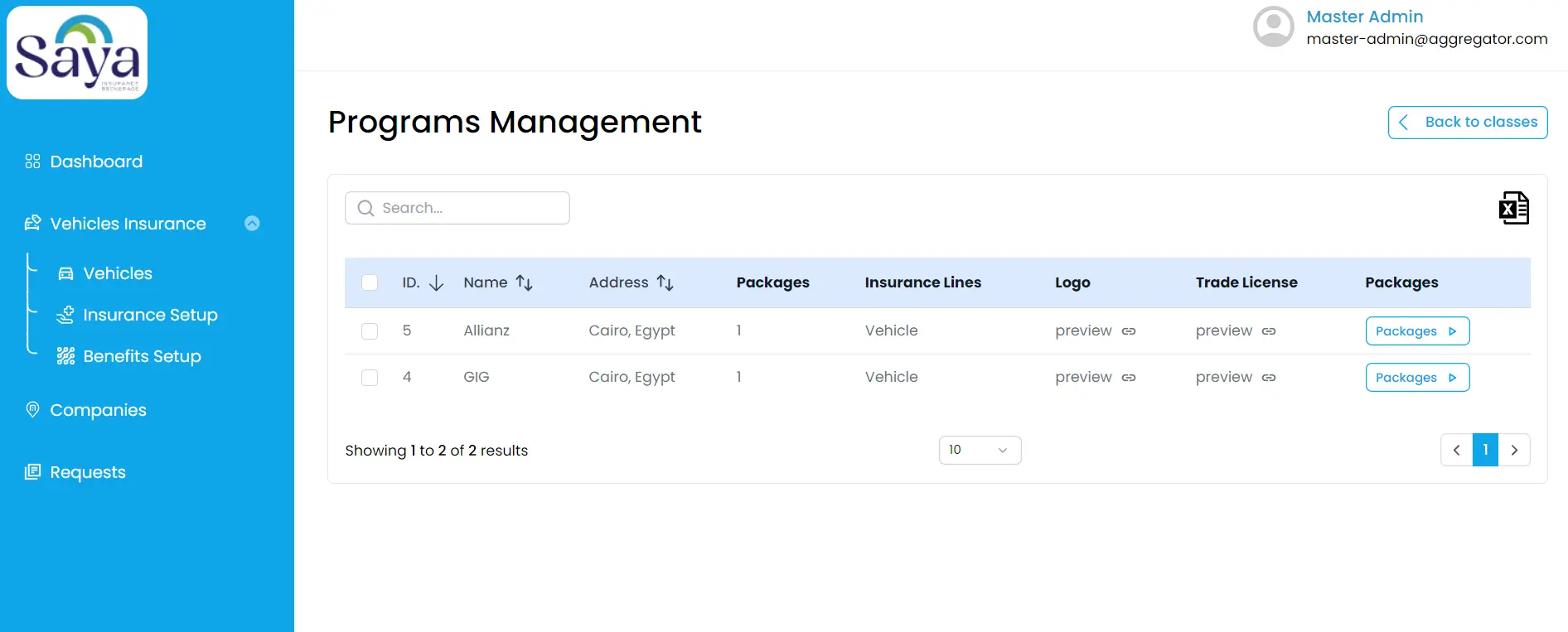Click GIG logo preview link icon
Viewport: 1568px width, 632px height.
[x=1129, y=378]
